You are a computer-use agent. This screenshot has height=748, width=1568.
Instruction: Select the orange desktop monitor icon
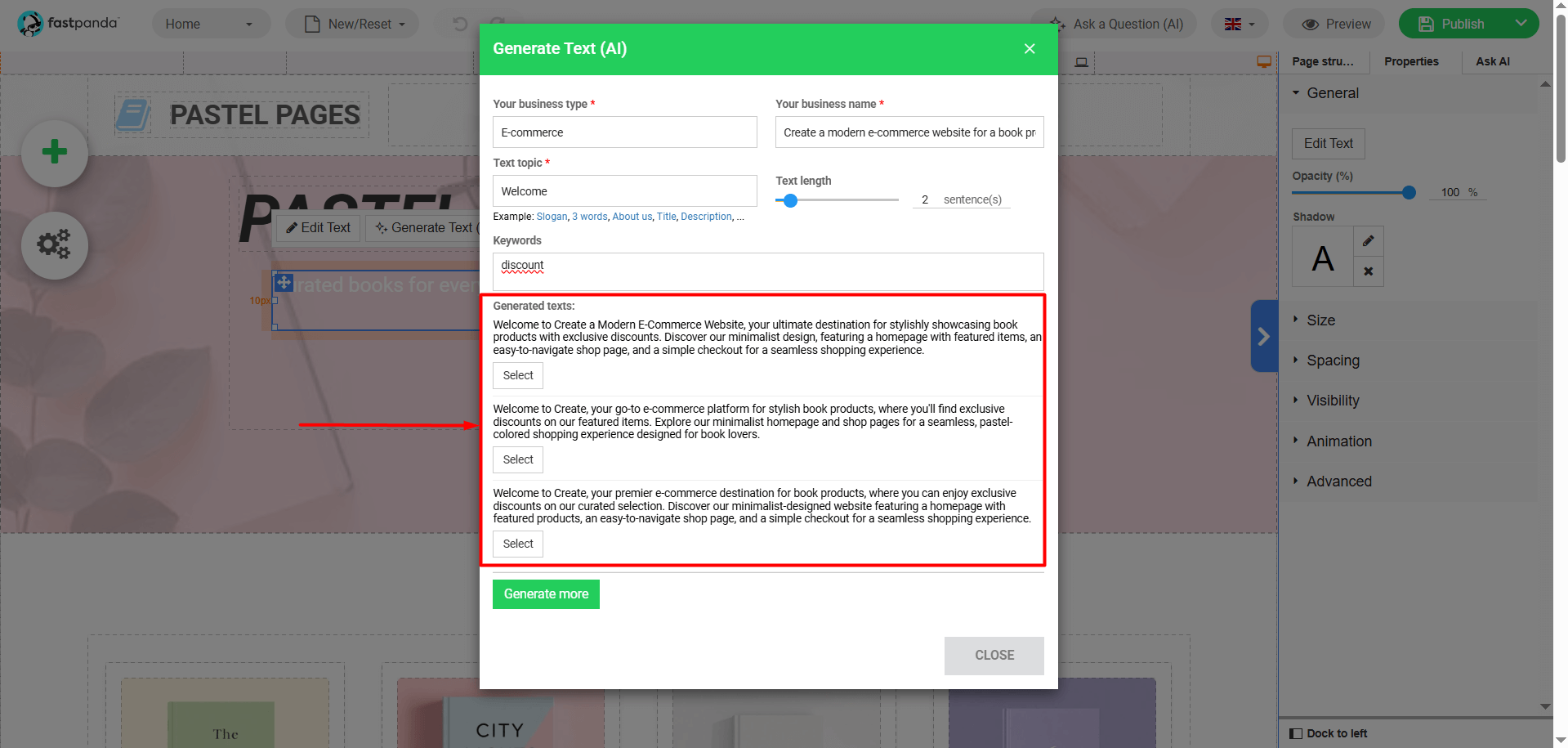tap(1263, 60)
